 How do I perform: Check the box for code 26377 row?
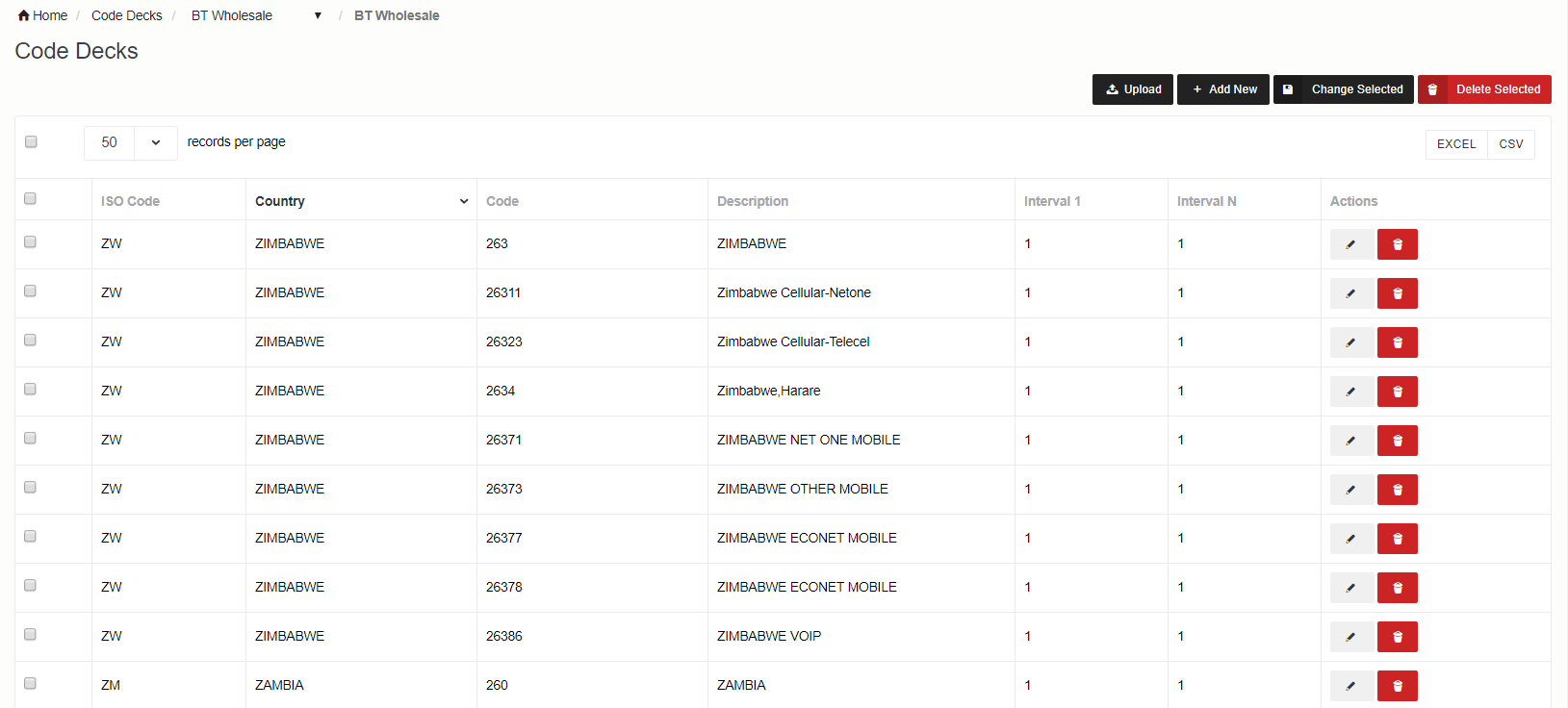tap(31, 537)
